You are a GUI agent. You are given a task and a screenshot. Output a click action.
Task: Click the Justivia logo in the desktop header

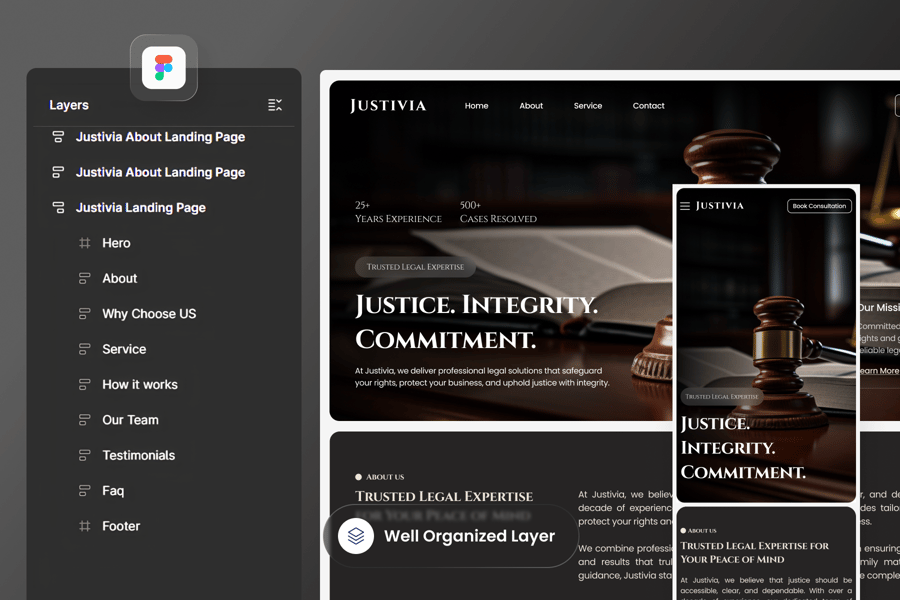click(388, 106)
